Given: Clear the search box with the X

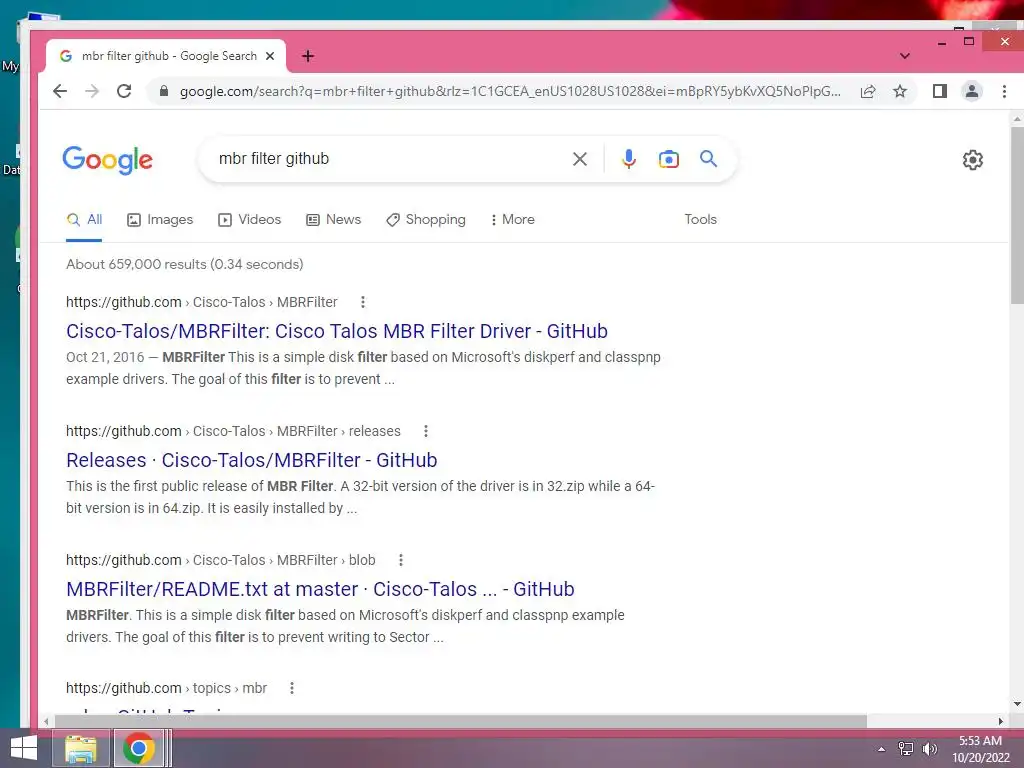Looking at the screenshot, I should (x=580, y=159).
